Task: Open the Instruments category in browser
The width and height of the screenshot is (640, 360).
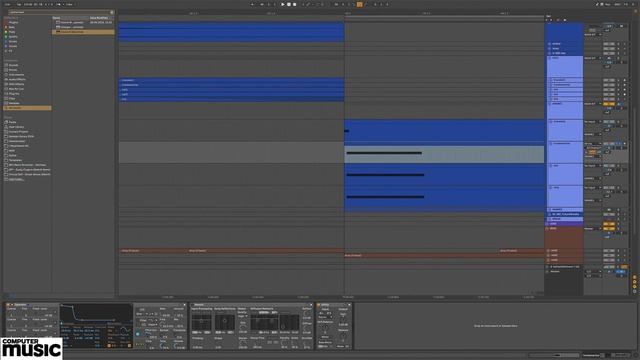Action: pyautogui.click(x=16, y=75)
